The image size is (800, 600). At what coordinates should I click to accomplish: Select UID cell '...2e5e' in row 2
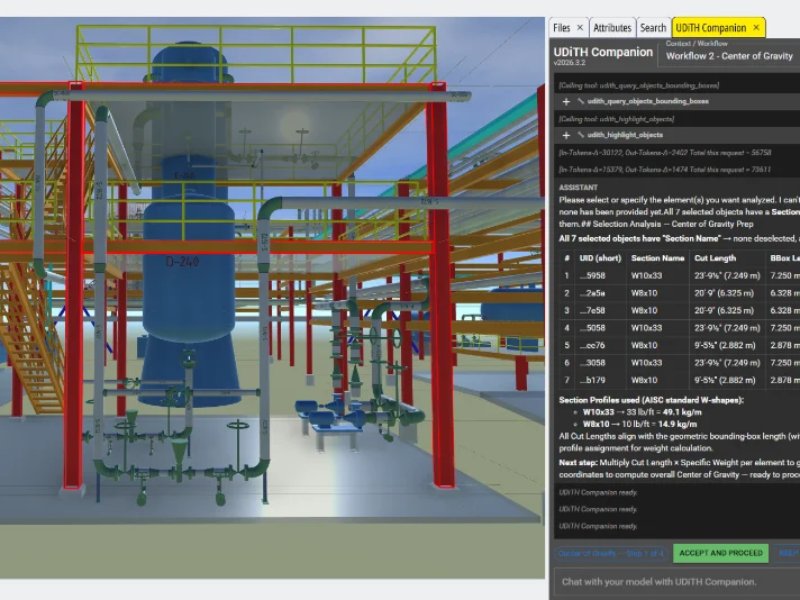click(x=593, y=293)
